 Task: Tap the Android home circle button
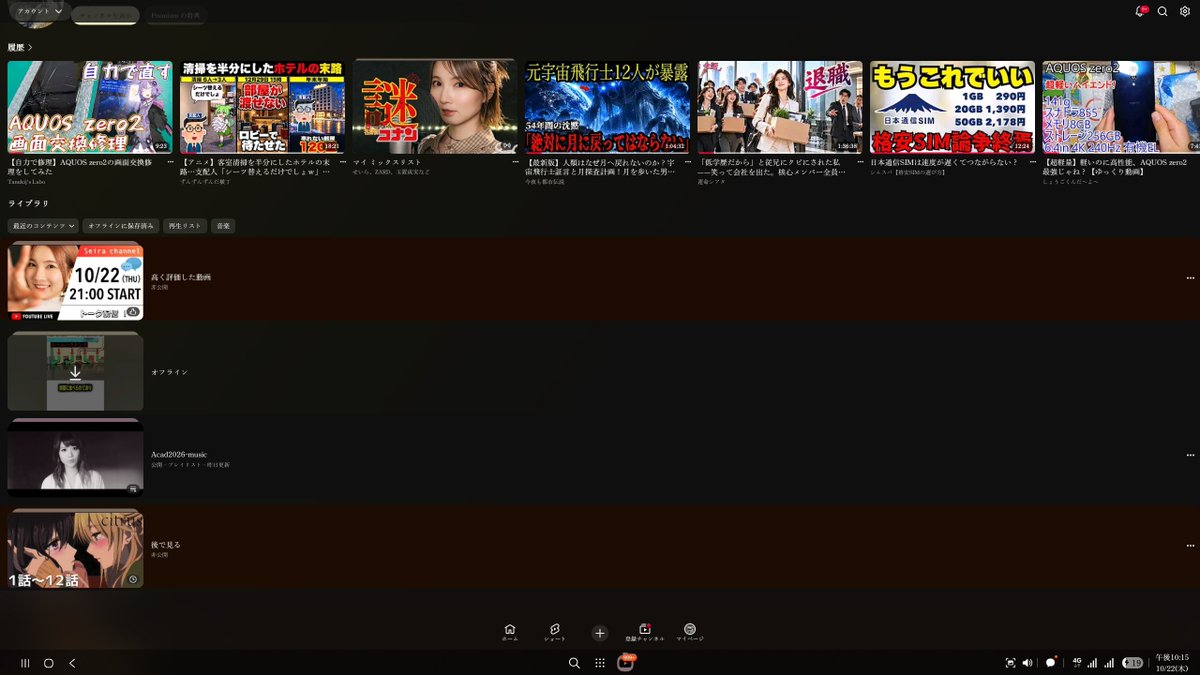[48, 663]
